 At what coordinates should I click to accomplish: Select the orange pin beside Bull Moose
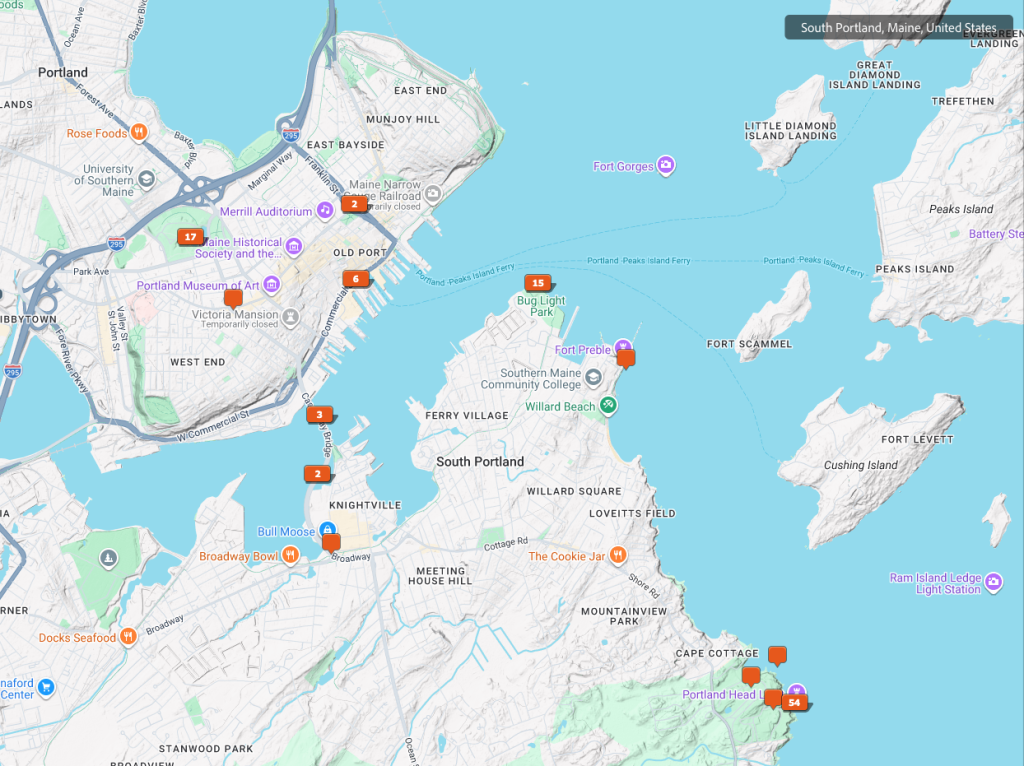tap(331, 542)
